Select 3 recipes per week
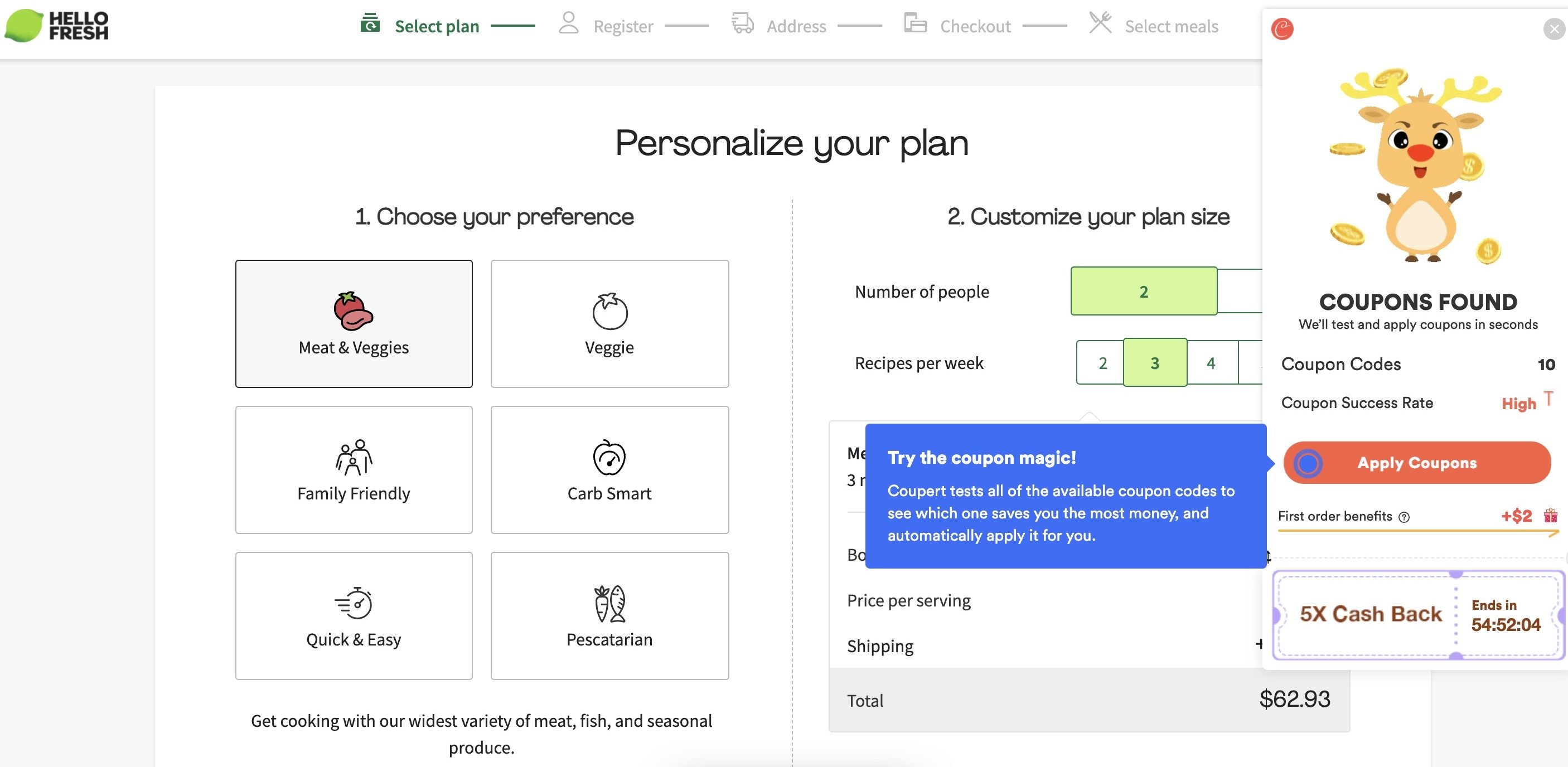 click(x=1155, y=363)
